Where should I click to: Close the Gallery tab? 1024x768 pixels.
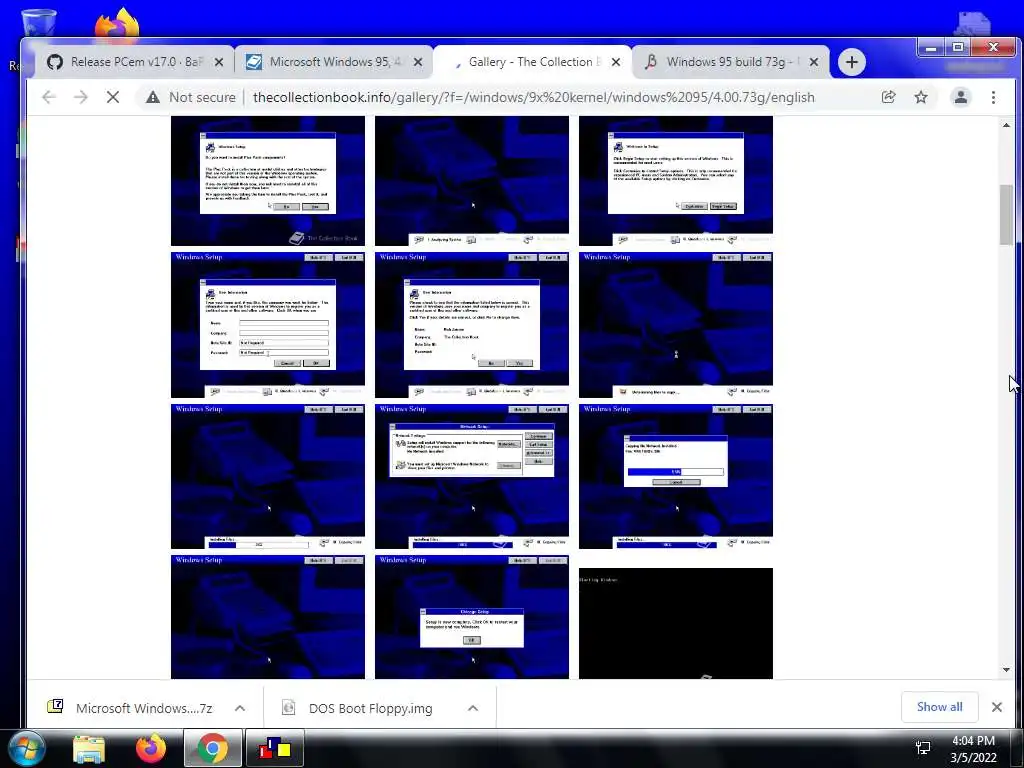[616, 62]
